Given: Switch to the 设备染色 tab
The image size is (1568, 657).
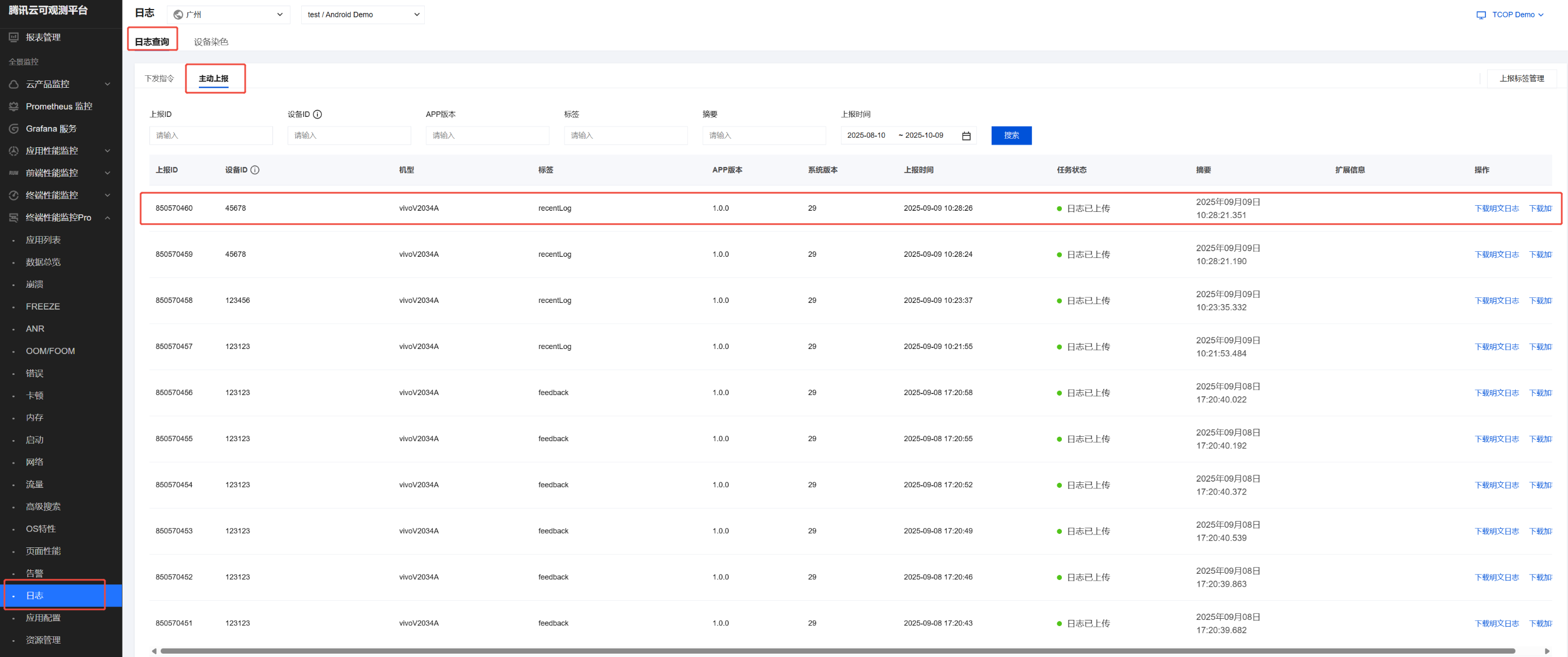Looking at the screenshot, I should tap(211, 42).
